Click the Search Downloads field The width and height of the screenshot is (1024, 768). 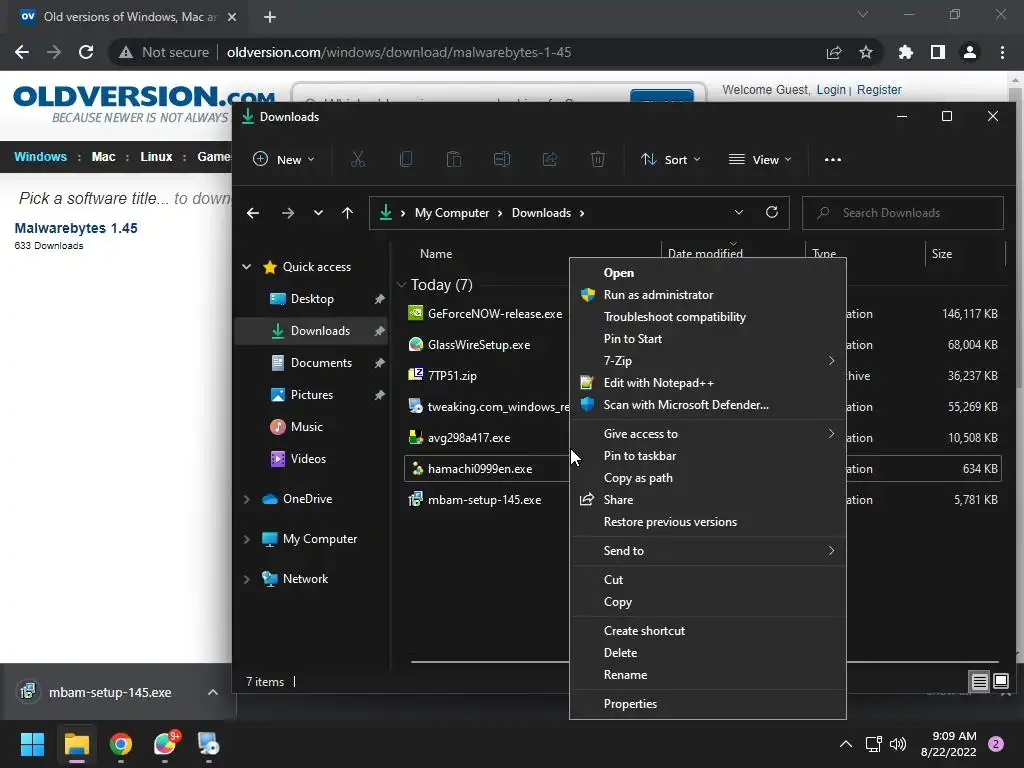903,213
